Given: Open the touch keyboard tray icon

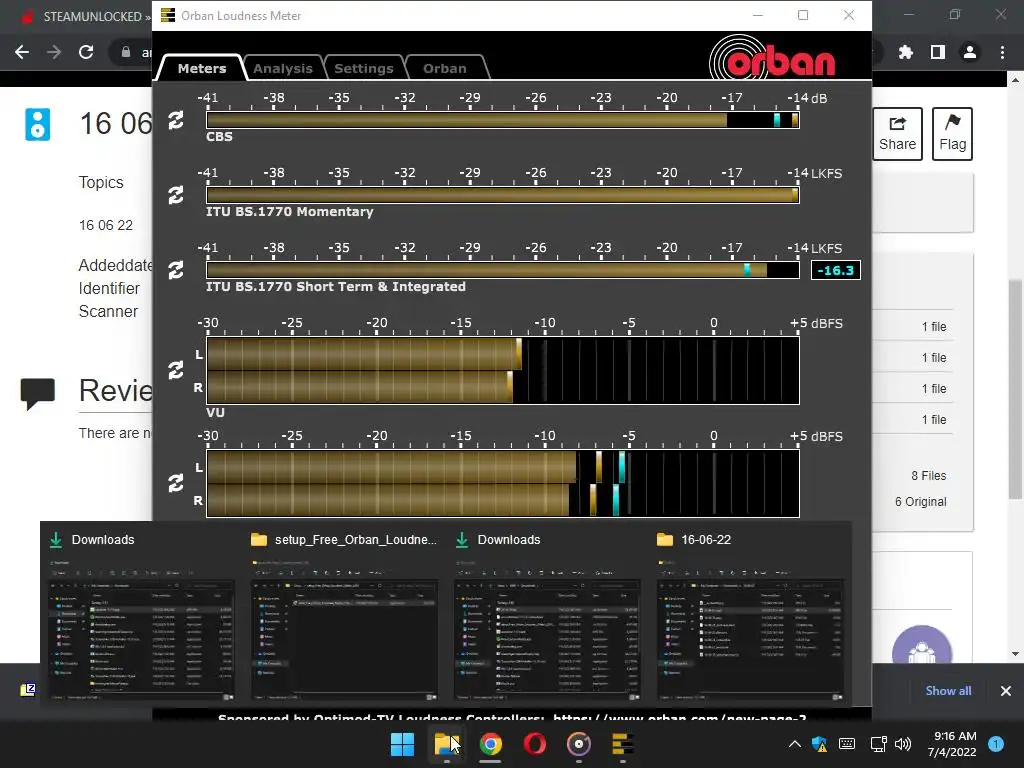Looking at the screenshot, I should click(847, 744).
